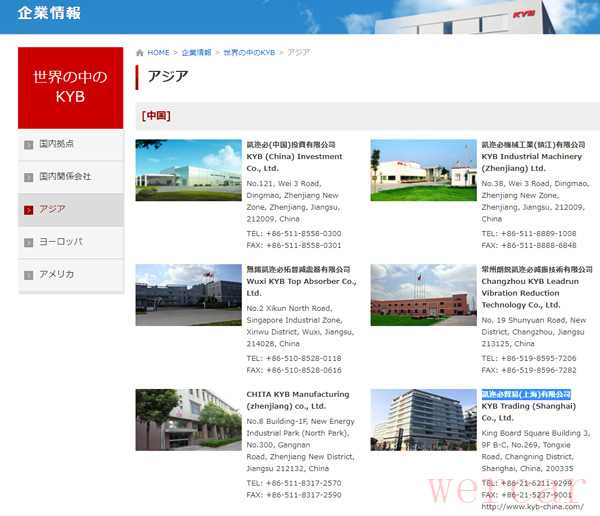The image size is (600, 516).
Task: Open the KYB Industrial Machinery (Zhenjiang) photo
Action: pyautogui.click(x=423, y=170)
